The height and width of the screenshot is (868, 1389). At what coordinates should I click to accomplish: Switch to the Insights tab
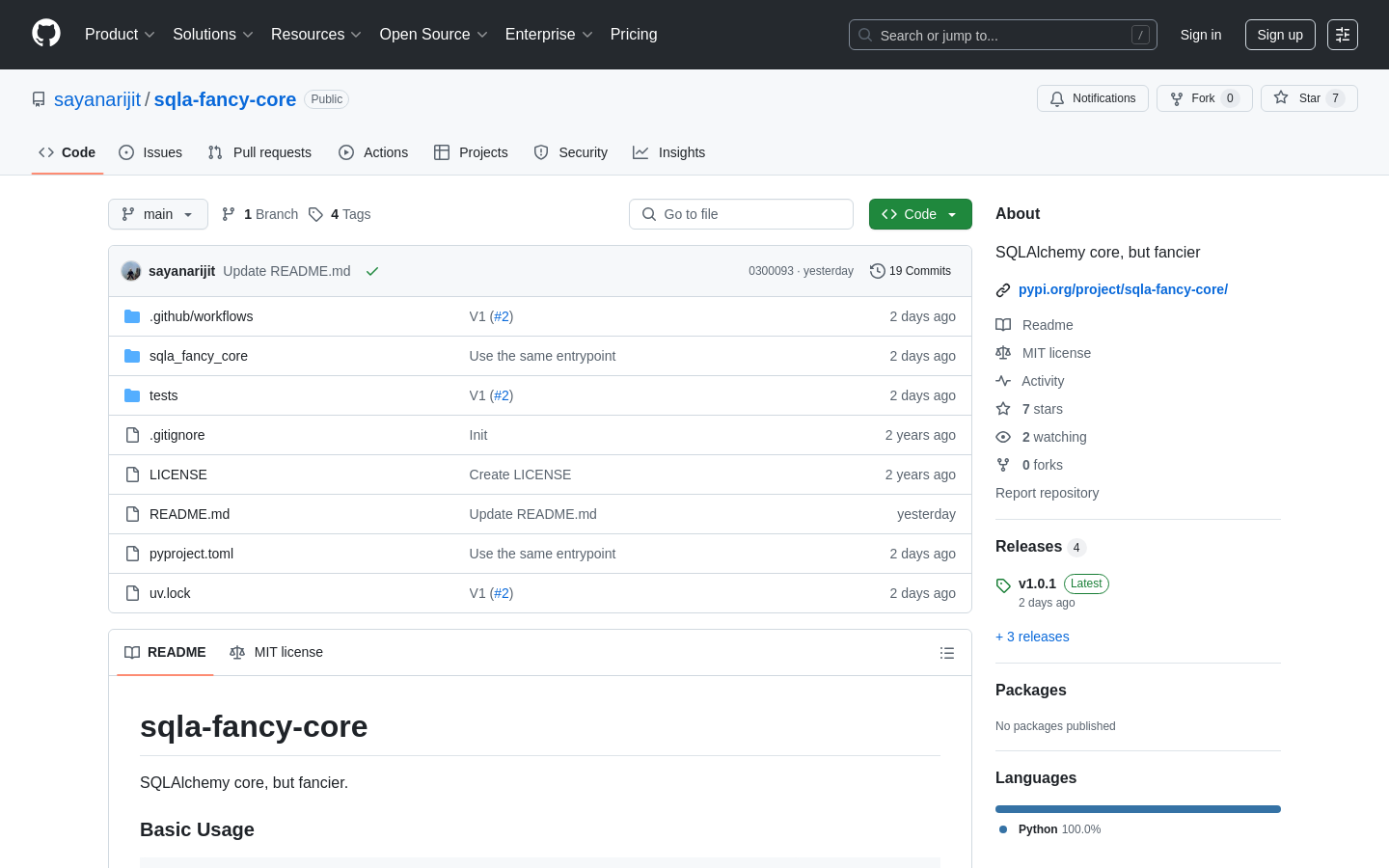[x=669, y=152]
